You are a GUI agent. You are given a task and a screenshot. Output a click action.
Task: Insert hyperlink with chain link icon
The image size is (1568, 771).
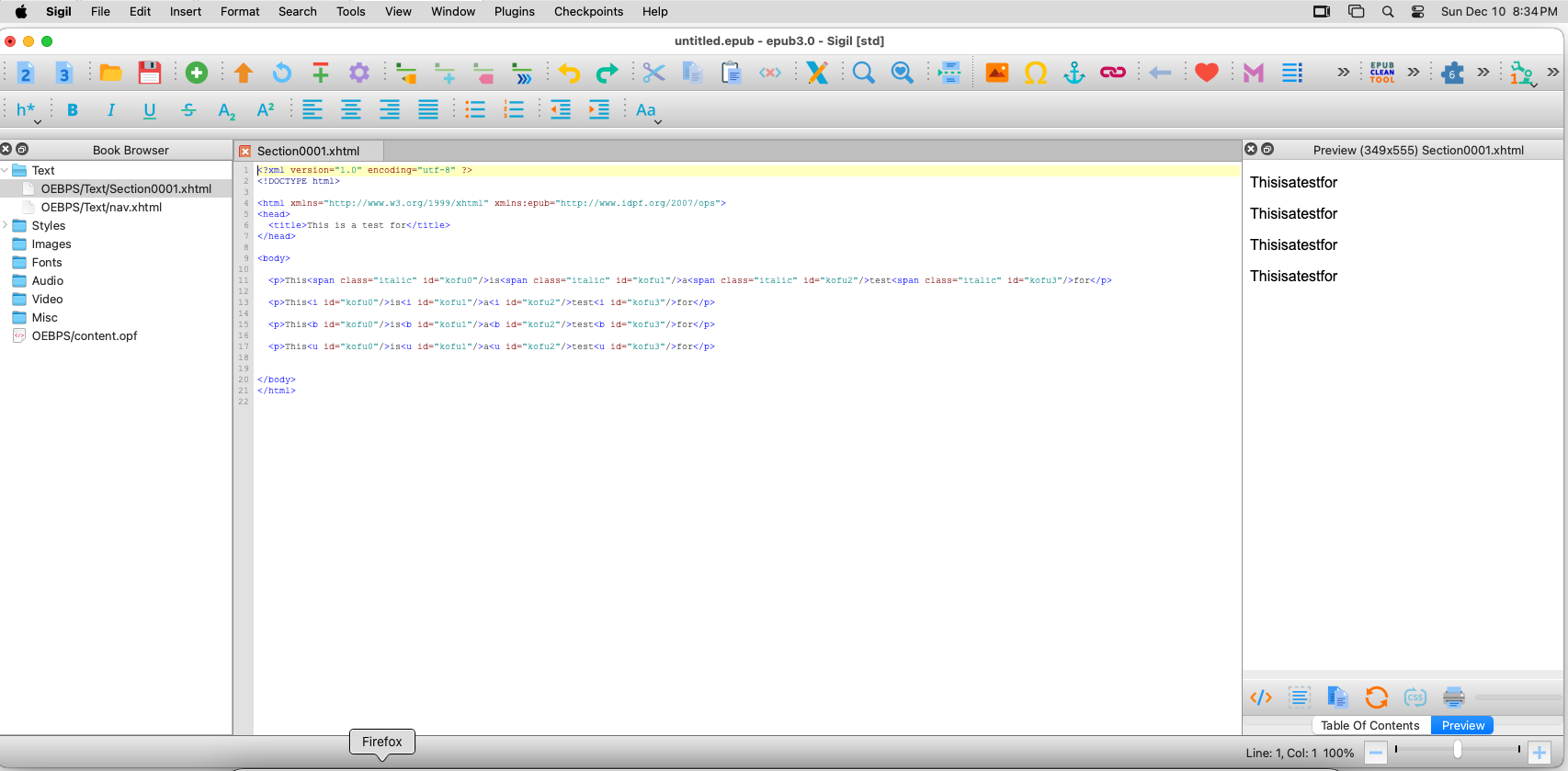coord(1113,73)
